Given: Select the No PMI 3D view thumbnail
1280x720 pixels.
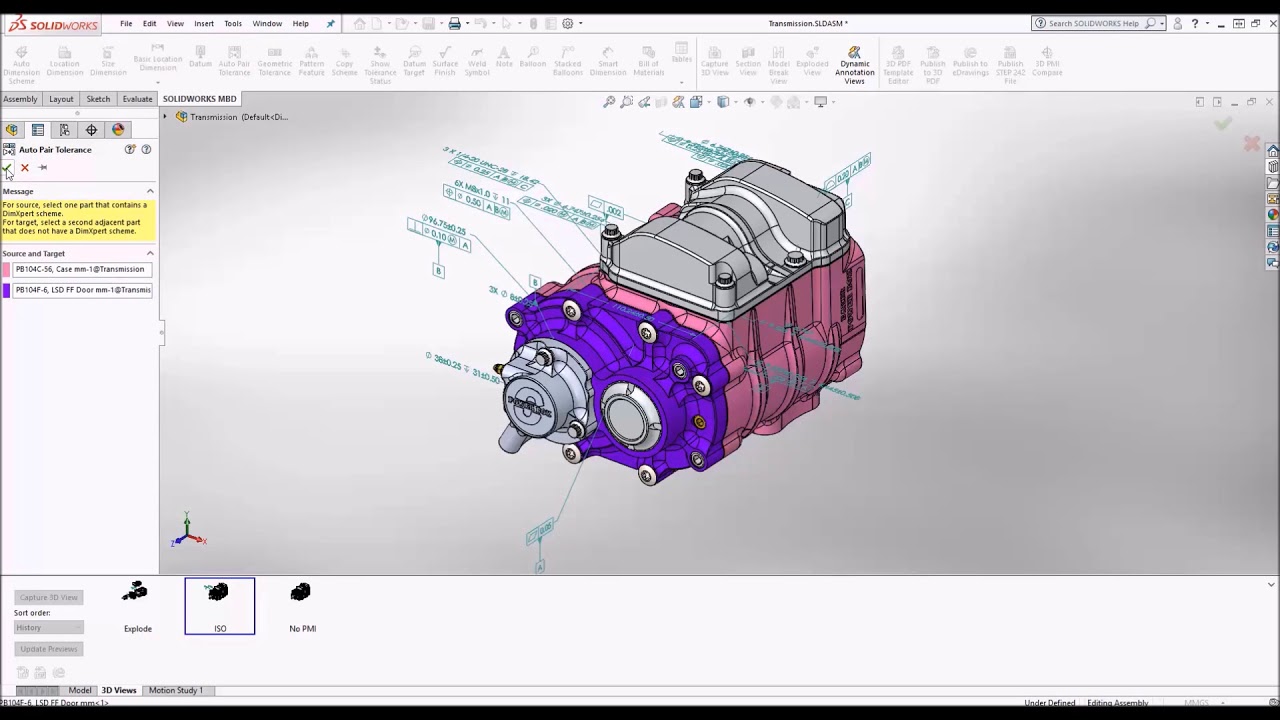Looking at the screenshot, I should 302,606.
